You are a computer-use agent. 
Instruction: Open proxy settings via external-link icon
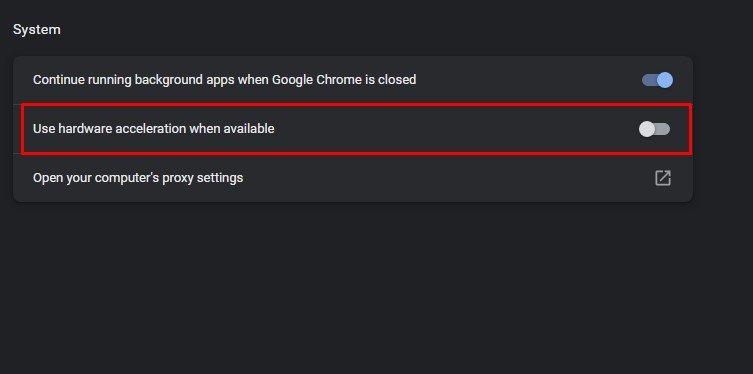663,178
